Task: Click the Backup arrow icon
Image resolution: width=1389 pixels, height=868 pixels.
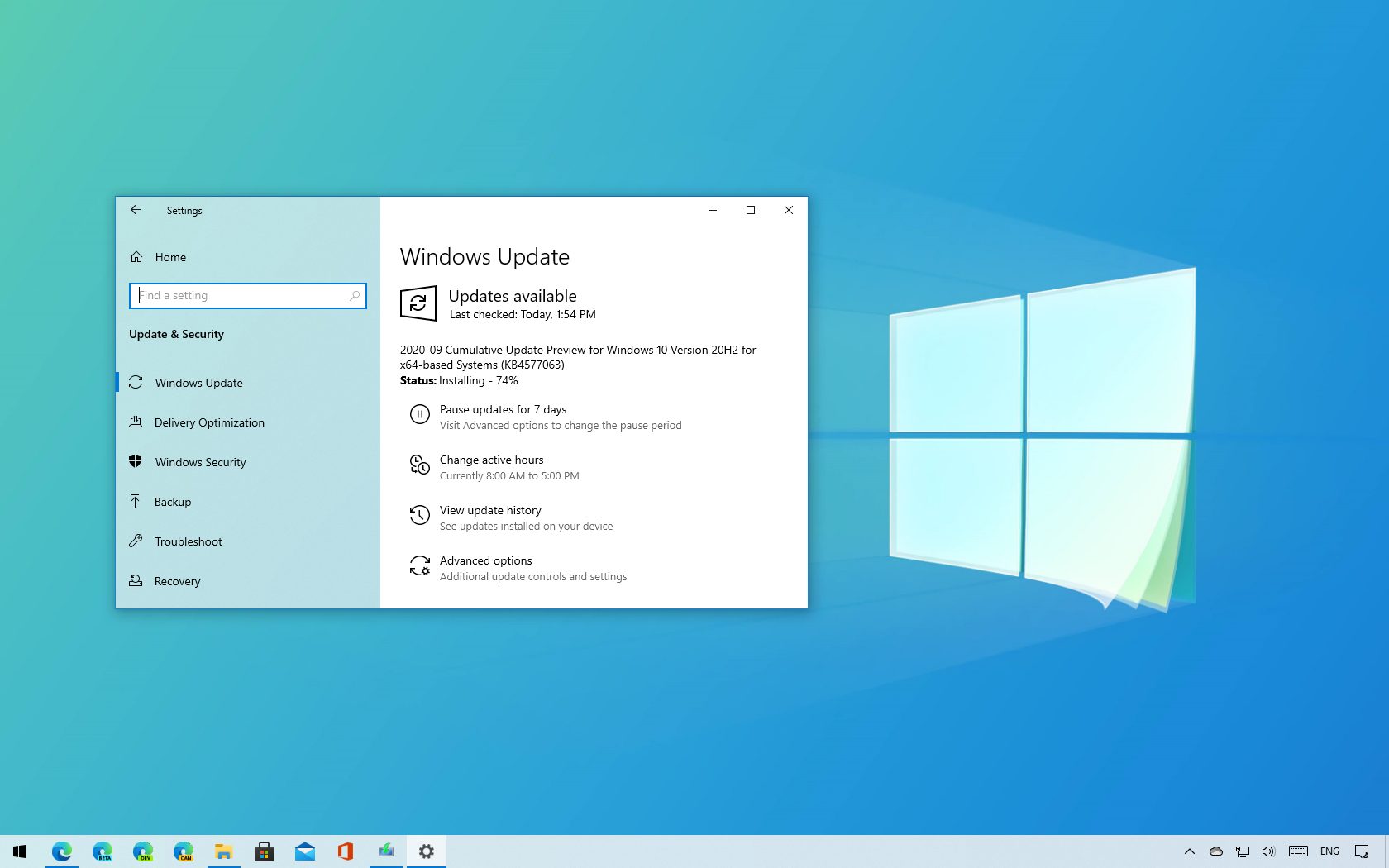Action: click(x=136, y=501)
